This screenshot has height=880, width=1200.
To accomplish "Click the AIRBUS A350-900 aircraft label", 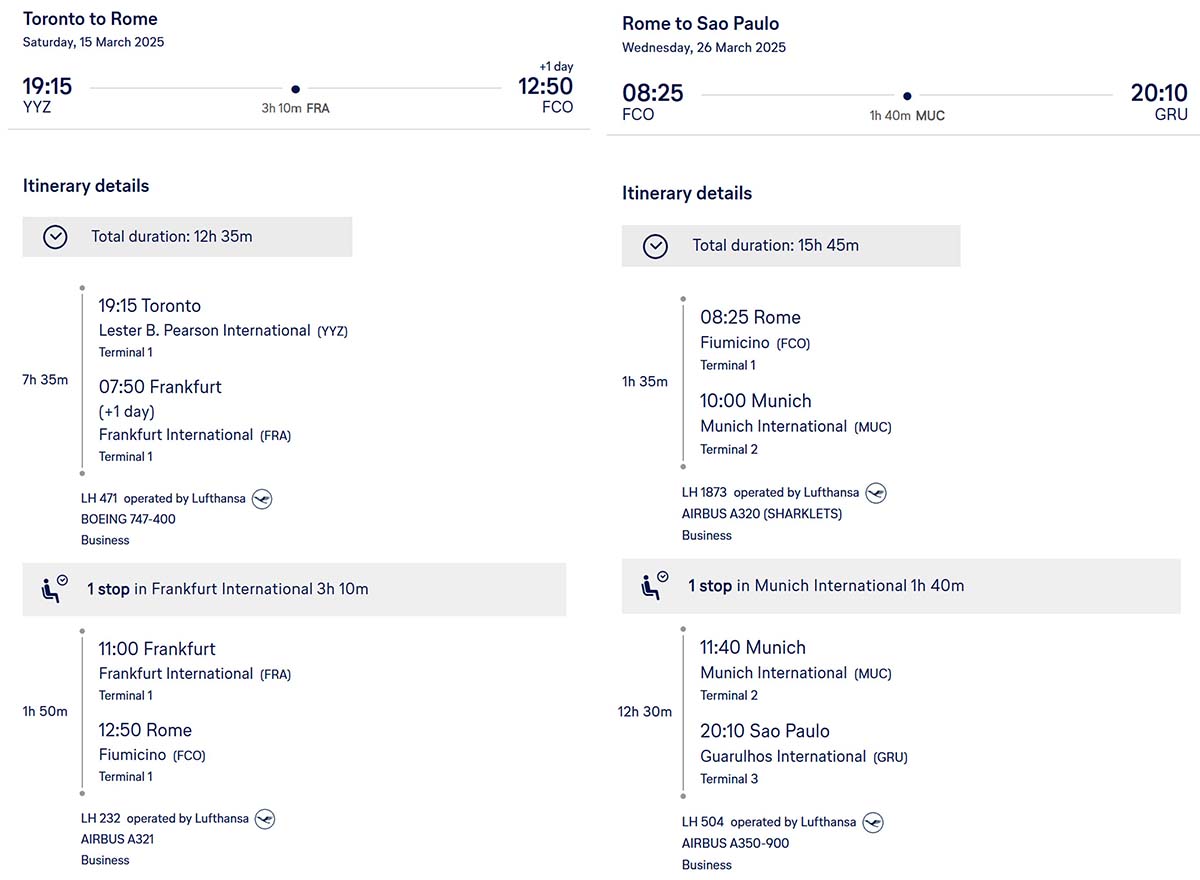I will (735, 843).
